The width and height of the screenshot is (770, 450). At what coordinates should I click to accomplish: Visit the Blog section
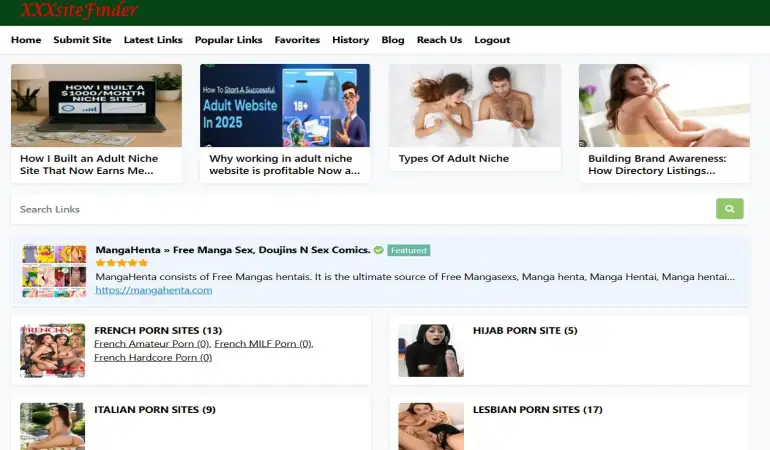point(393,40)
